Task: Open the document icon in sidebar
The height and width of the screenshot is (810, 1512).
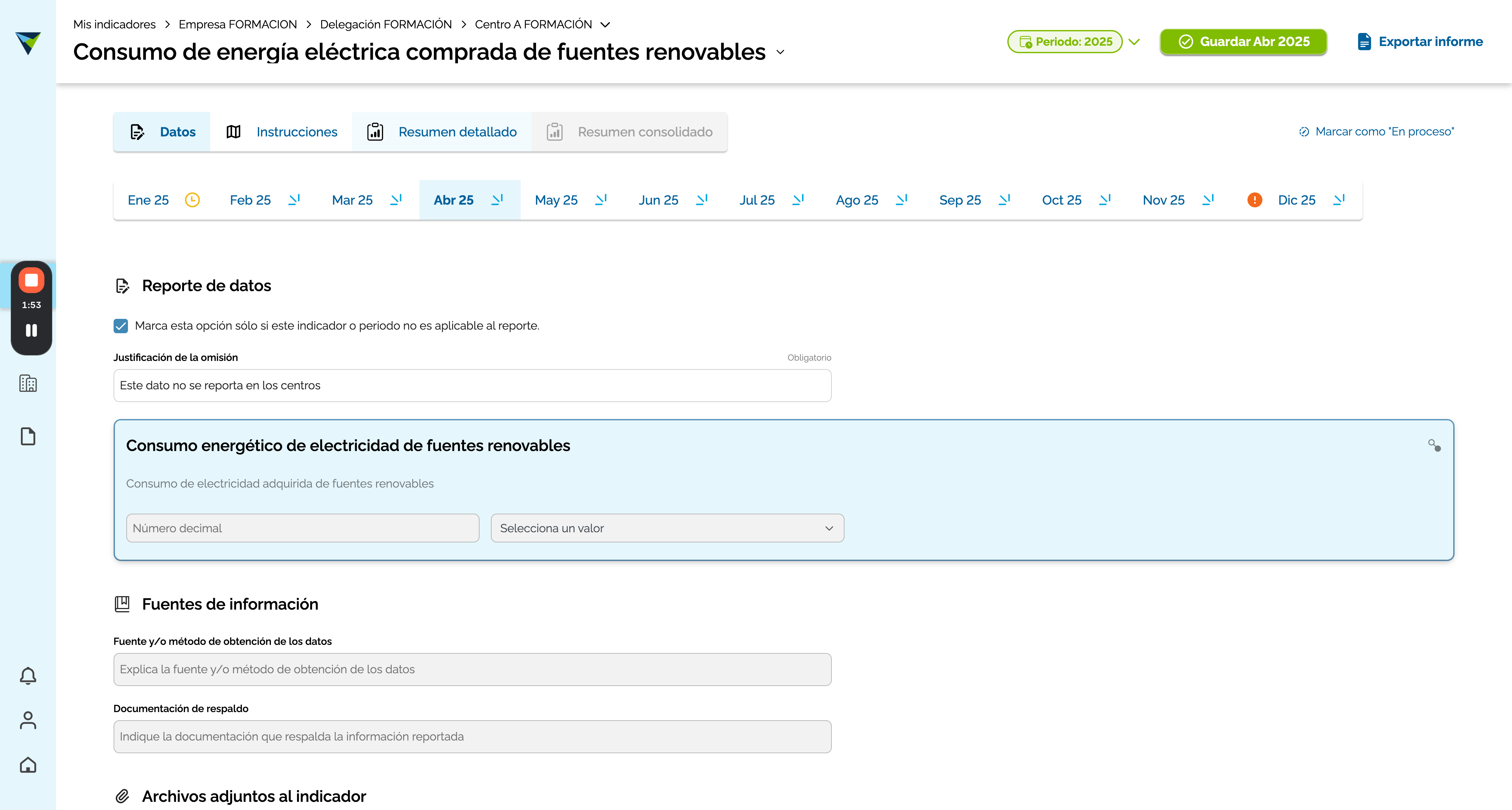Action: tap(28, 436)
